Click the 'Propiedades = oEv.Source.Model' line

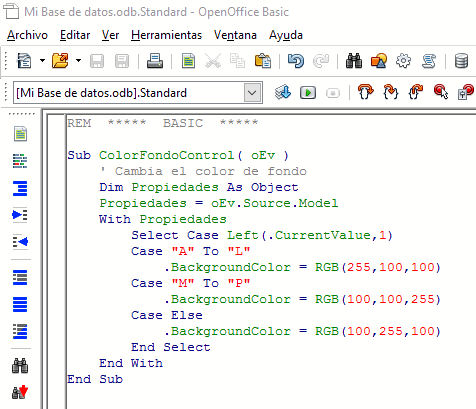pos(219,203)
